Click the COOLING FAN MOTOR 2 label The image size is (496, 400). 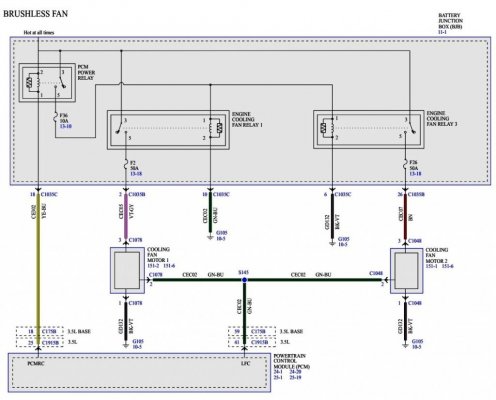point(437,255)
